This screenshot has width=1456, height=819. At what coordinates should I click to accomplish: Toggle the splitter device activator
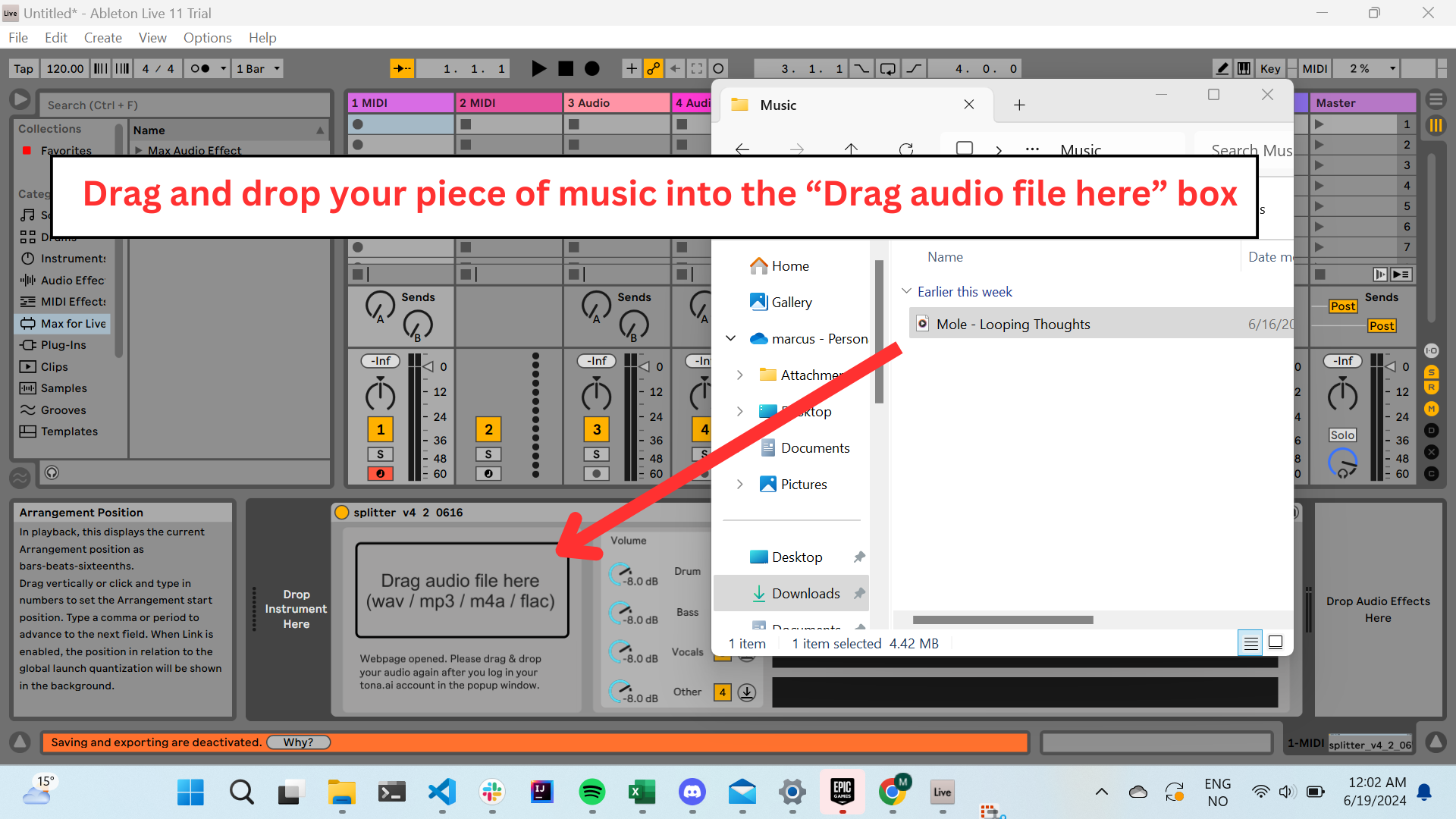click(x=341, y=513)
